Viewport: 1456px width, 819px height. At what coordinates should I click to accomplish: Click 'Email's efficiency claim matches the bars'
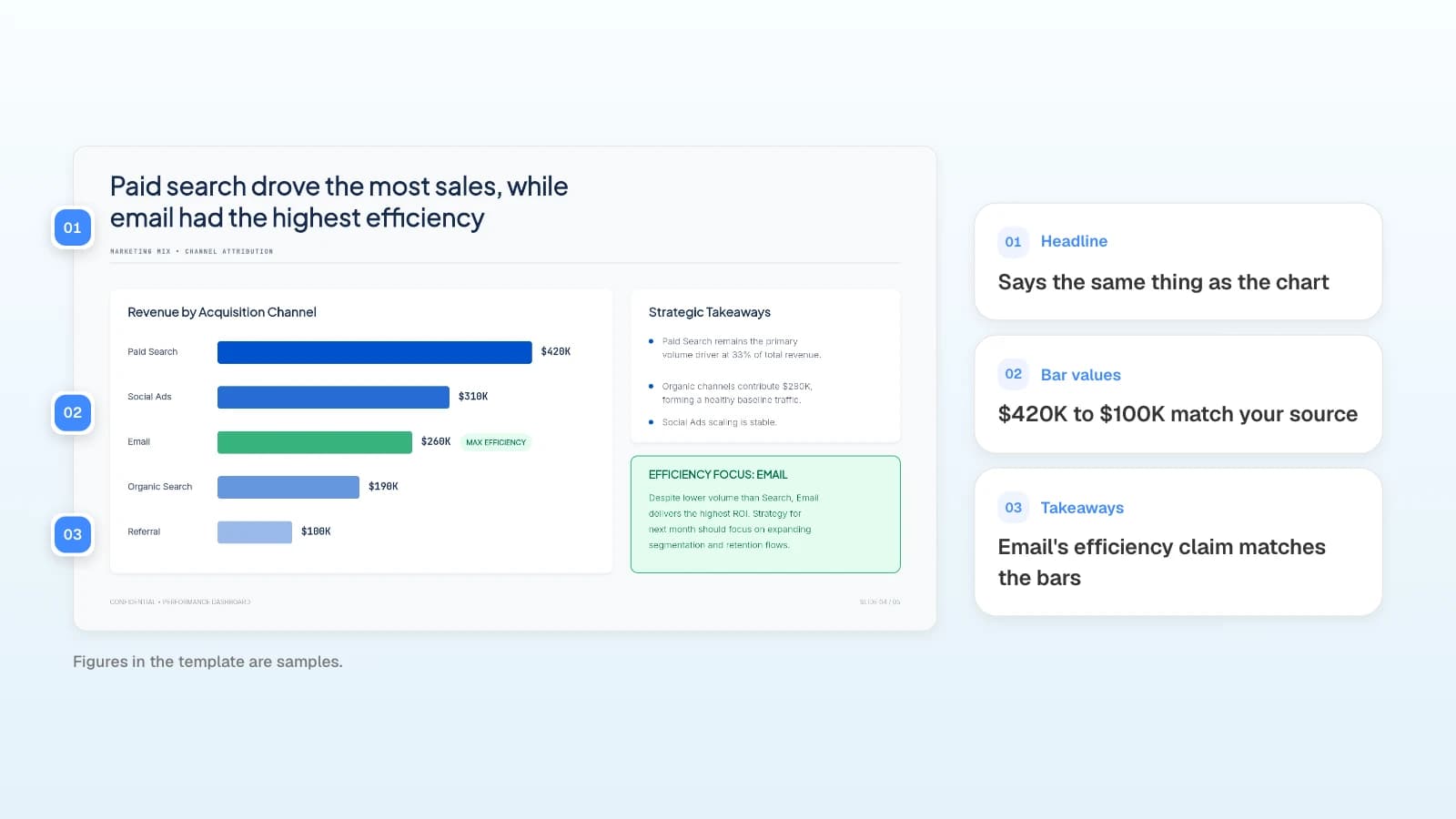click(1161, 562)
